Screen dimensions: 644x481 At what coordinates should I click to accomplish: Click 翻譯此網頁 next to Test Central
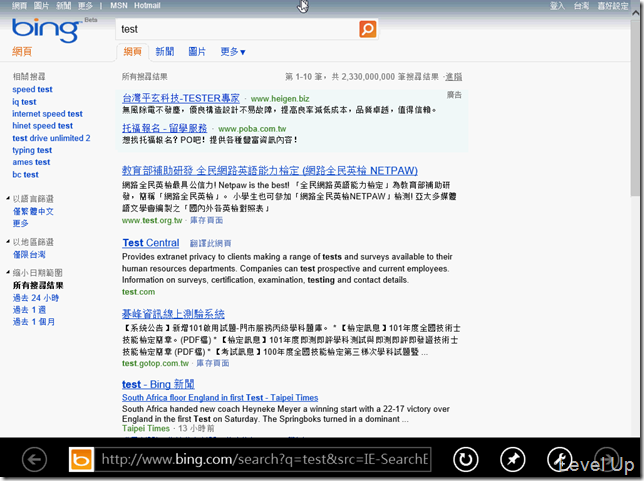coord(210,243)
